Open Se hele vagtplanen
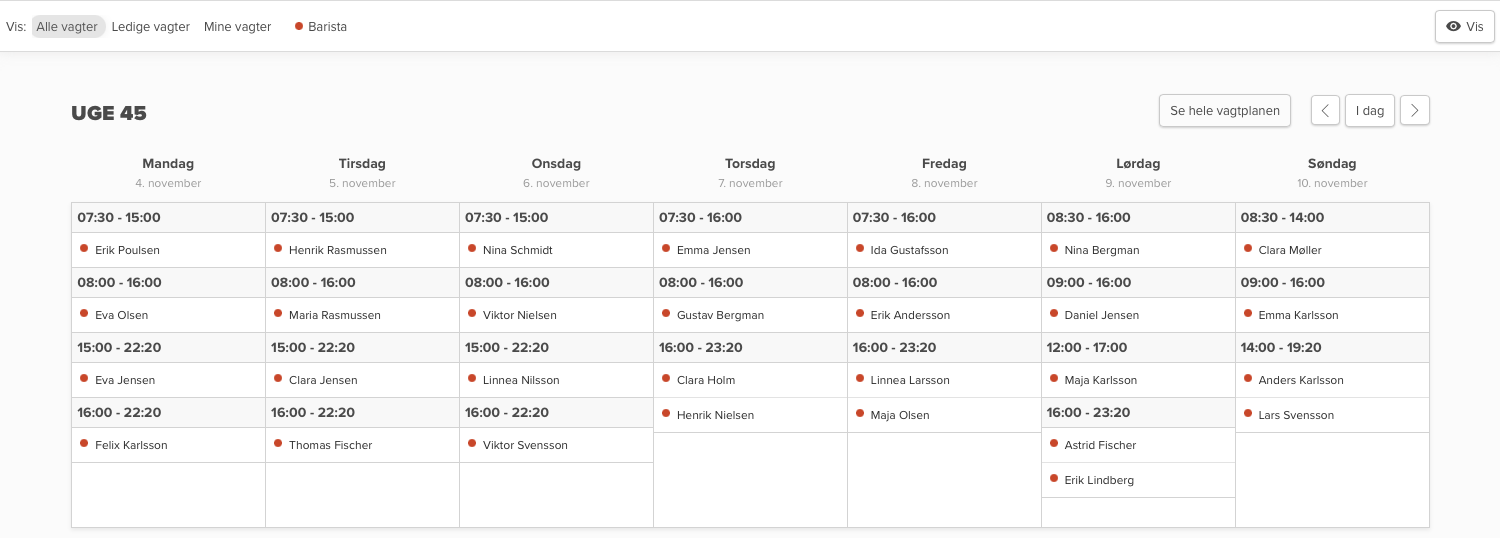 point(1224,111)
